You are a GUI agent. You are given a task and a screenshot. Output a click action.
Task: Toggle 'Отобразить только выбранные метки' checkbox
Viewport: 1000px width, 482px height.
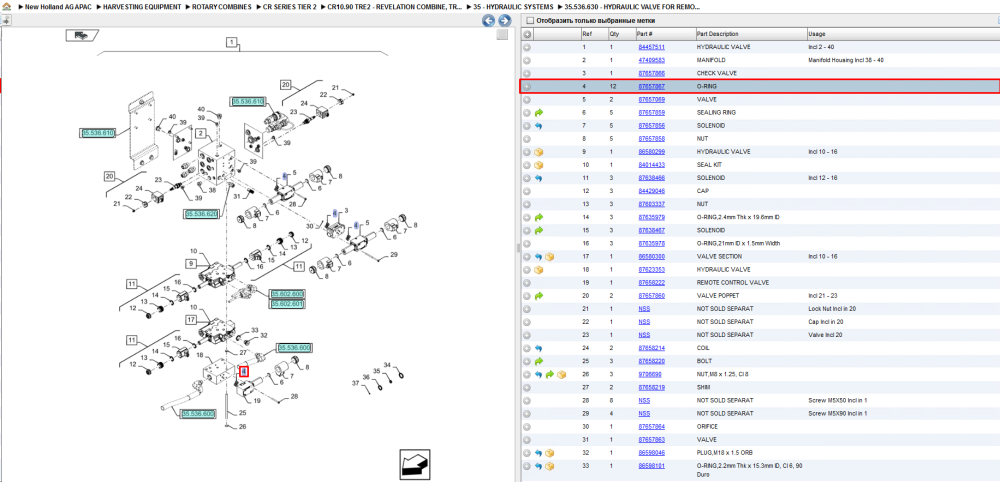(x=529, y=20)
